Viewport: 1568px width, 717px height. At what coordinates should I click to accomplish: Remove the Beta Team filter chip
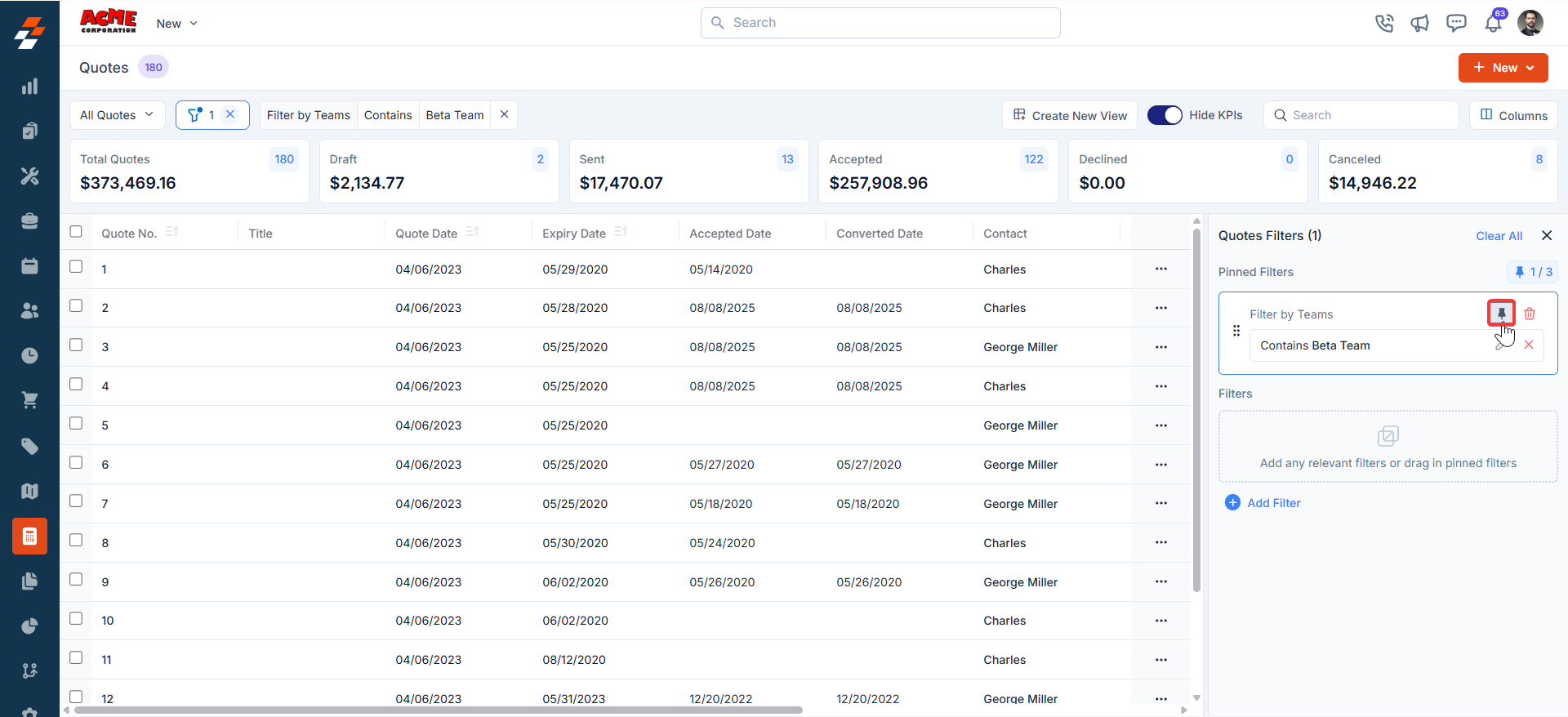tap(505, 114)
